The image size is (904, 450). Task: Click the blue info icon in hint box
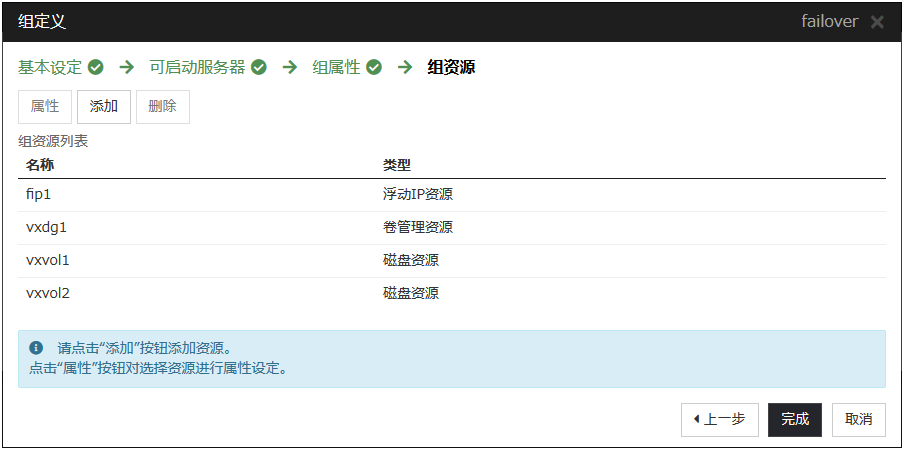coord(36,348)
